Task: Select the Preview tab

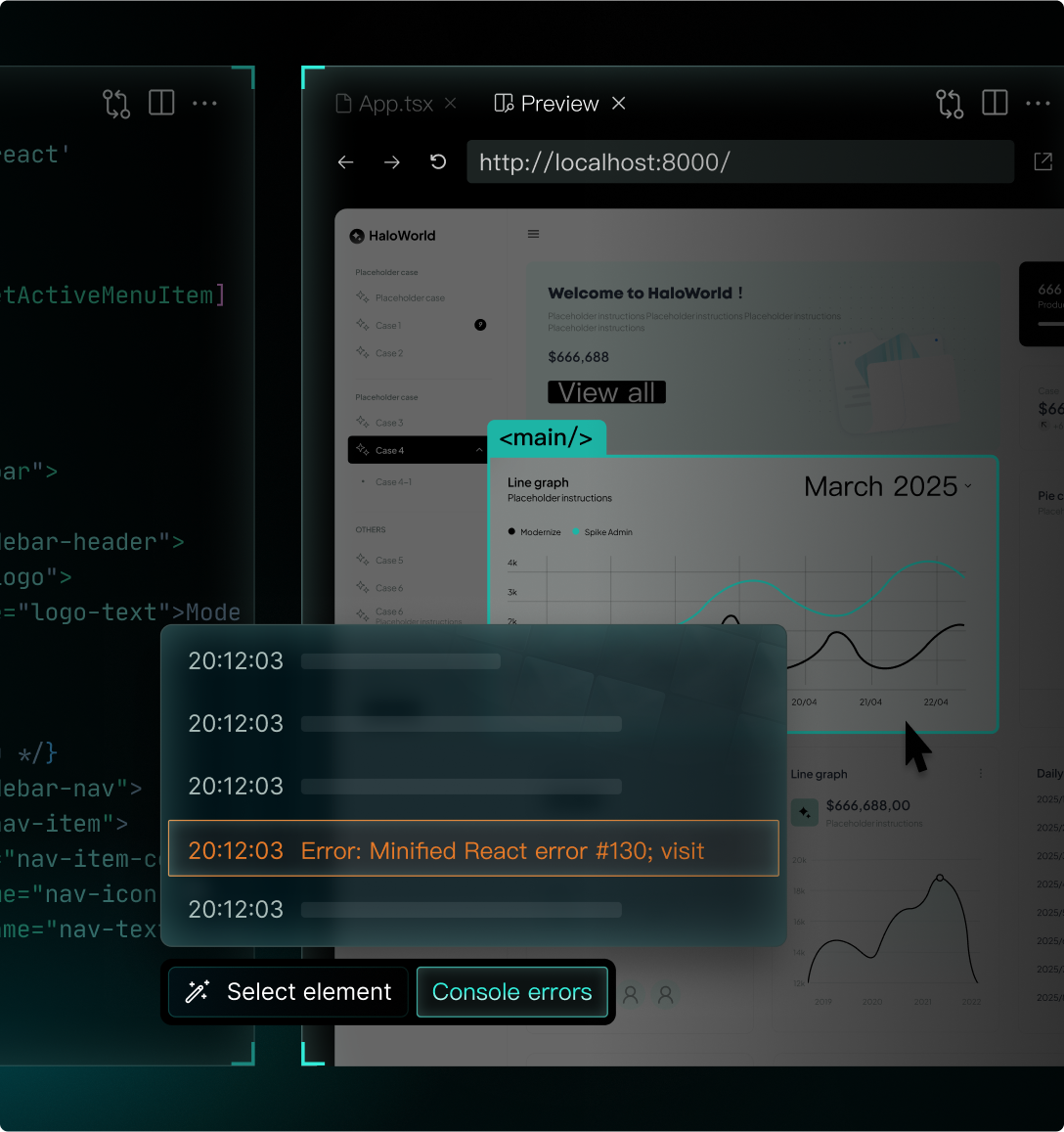Action: click(x=548, y=104)
